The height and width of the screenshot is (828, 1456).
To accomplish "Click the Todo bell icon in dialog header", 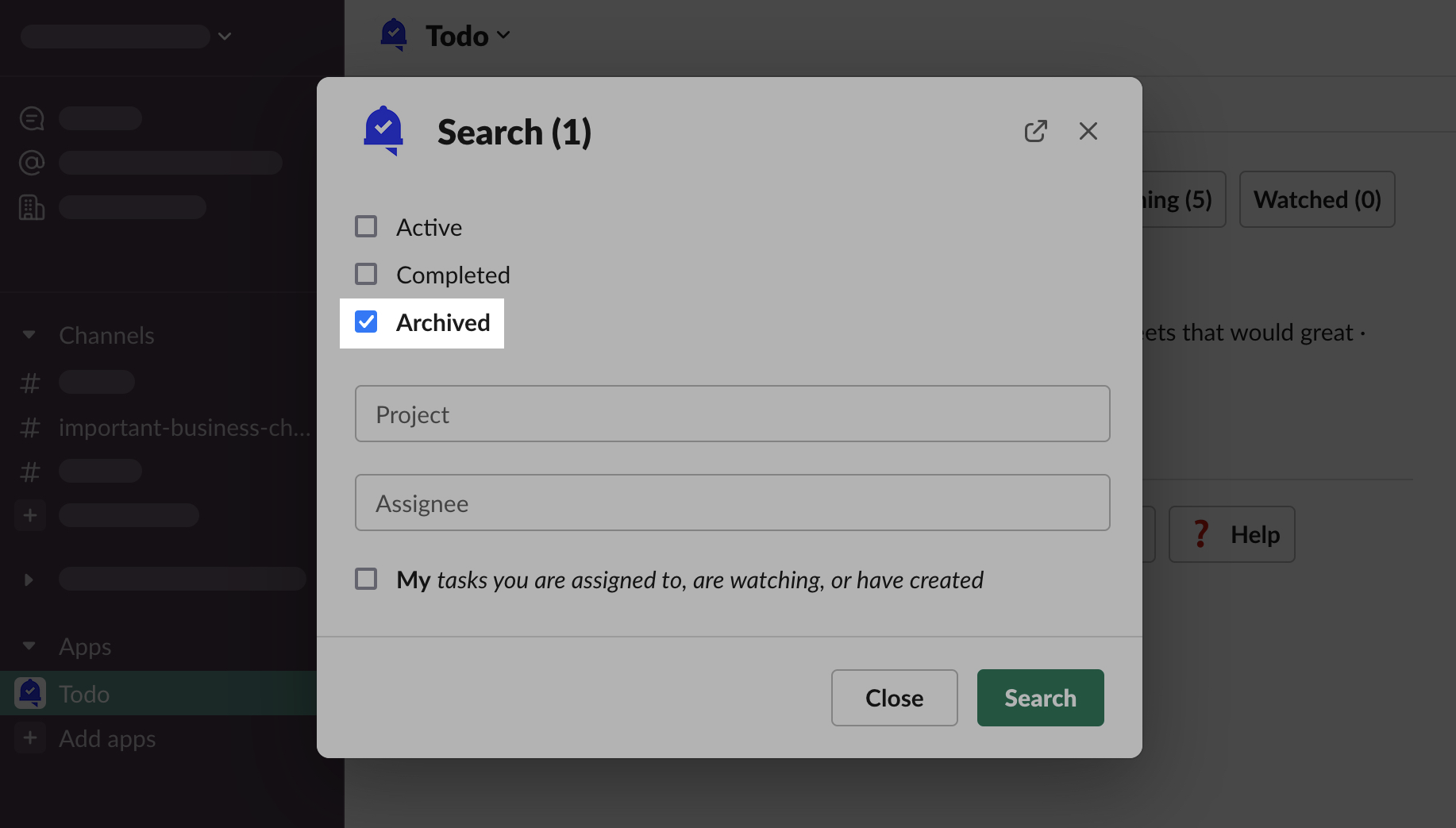I will point(383,131).
